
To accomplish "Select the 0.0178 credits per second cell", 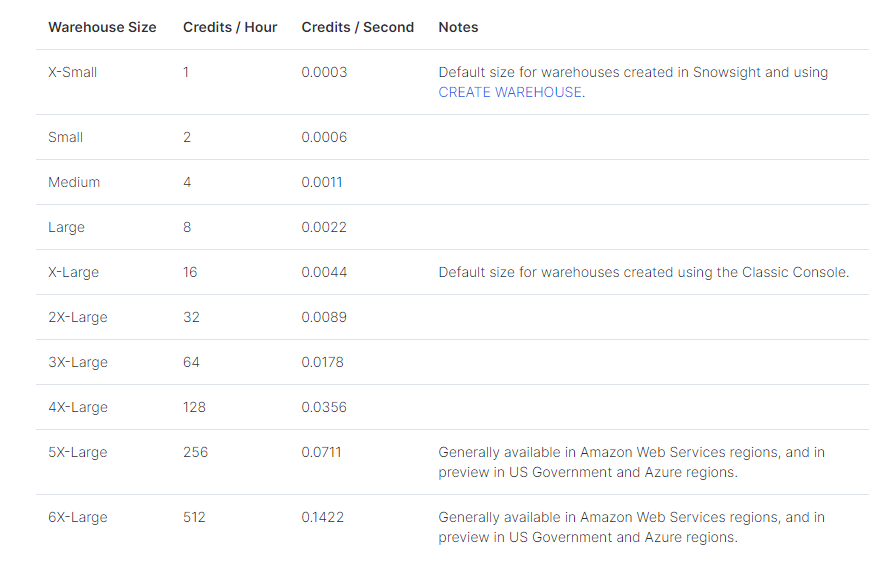I will [x=322, y=362].
